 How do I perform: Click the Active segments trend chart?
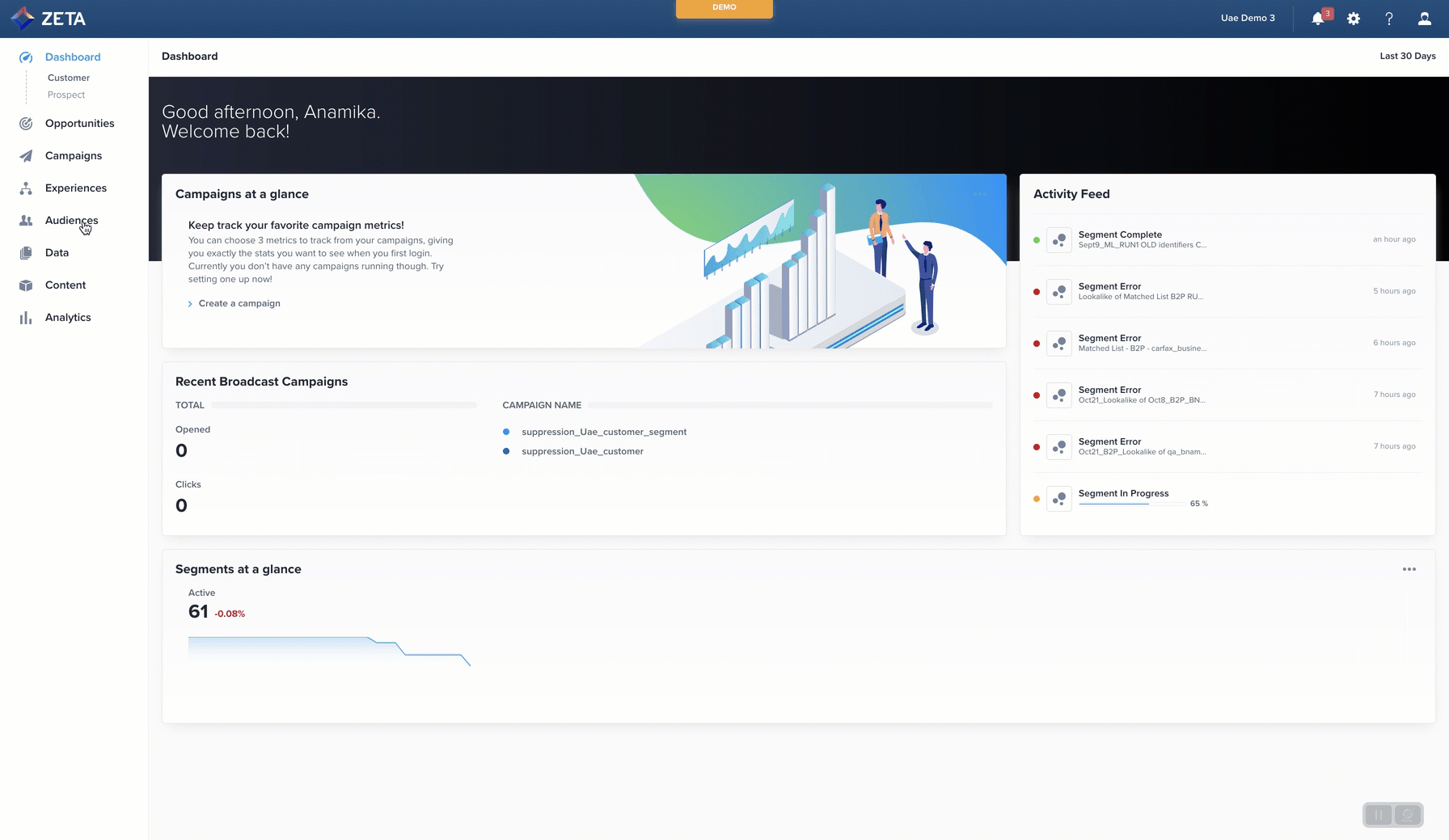point(329,651)
